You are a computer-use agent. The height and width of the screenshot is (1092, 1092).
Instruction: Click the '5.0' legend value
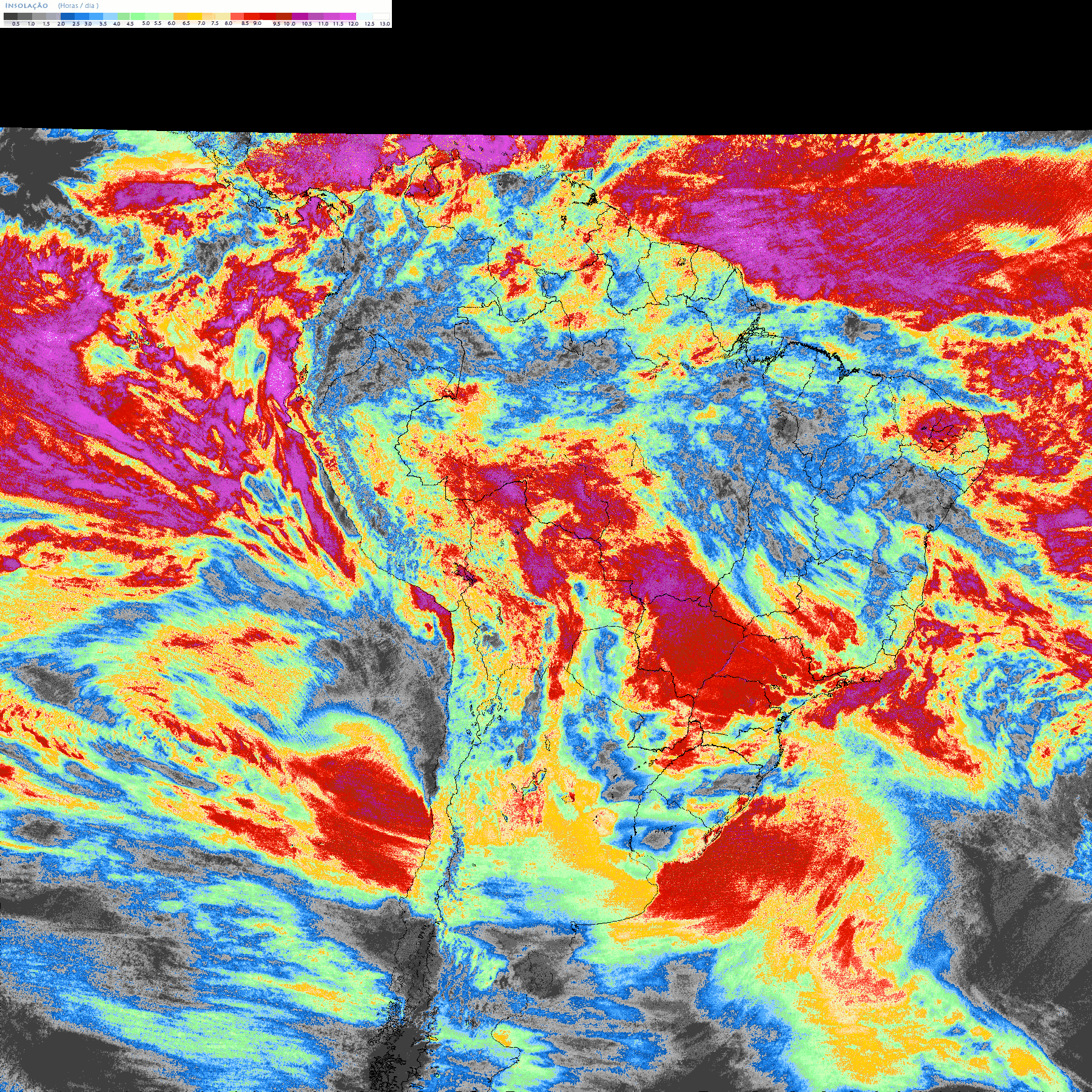click(146, 23)
